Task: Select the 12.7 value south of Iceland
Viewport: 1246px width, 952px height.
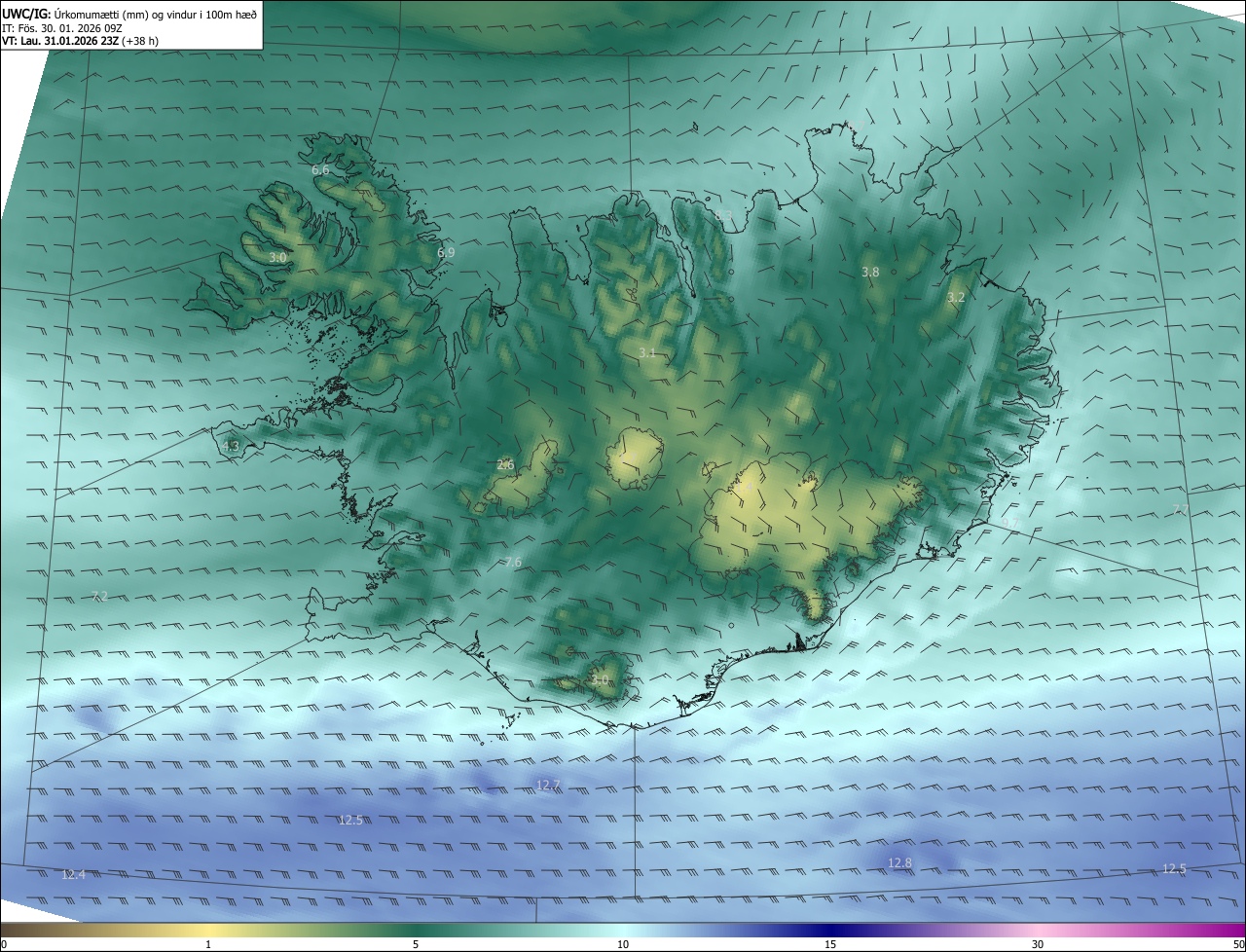Action: [548, 785]
